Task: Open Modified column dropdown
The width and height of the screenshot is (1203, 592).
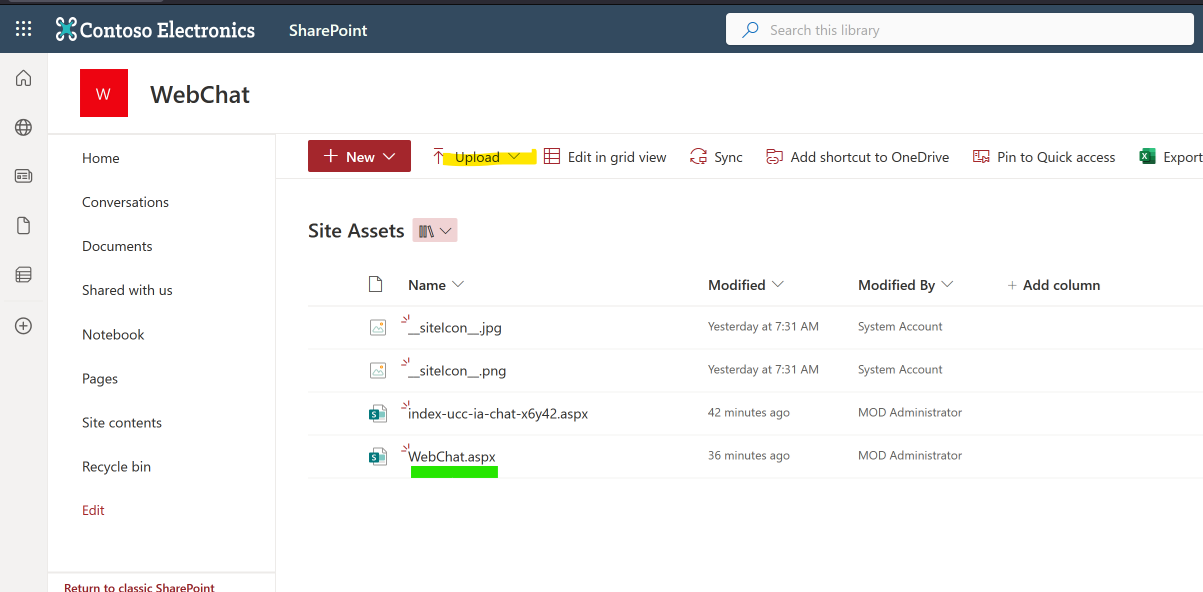Action: [777, 285]
